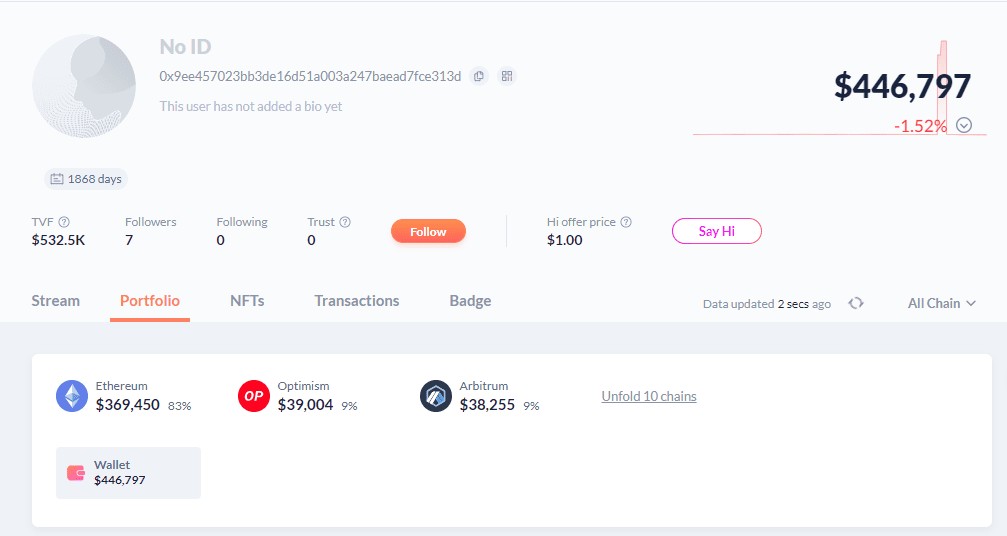This screenshot has height=536, width=1007.
Task: Open the All Chain dropdown
Action: coord(941,303)
